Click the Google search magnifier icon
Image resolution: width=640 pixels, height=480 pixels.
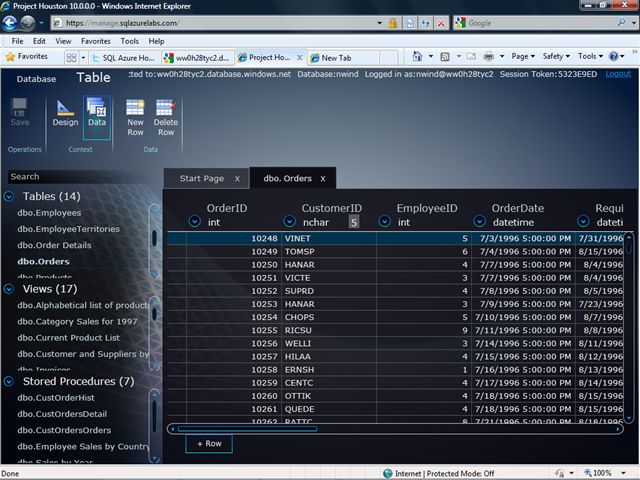621,22
